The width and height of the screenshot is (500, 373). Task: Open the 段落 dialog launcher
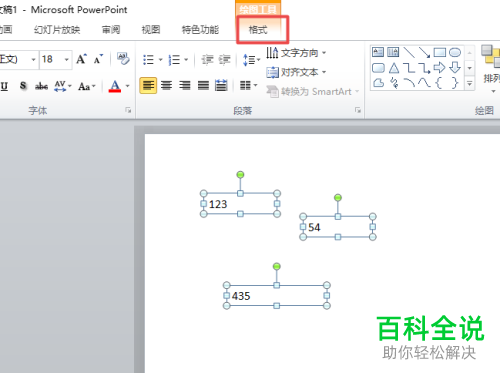pos(358,110)
